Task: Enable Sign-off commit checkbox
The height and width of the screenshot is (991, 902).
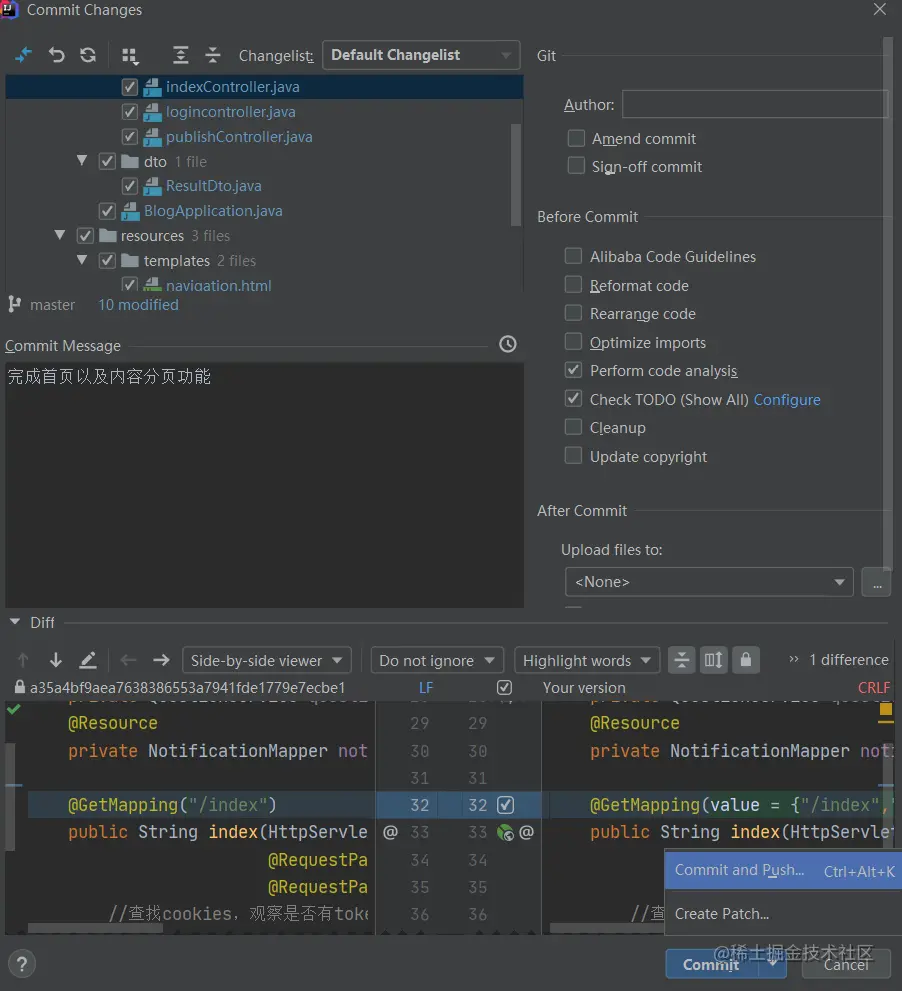Action: (x=576, y=166)
